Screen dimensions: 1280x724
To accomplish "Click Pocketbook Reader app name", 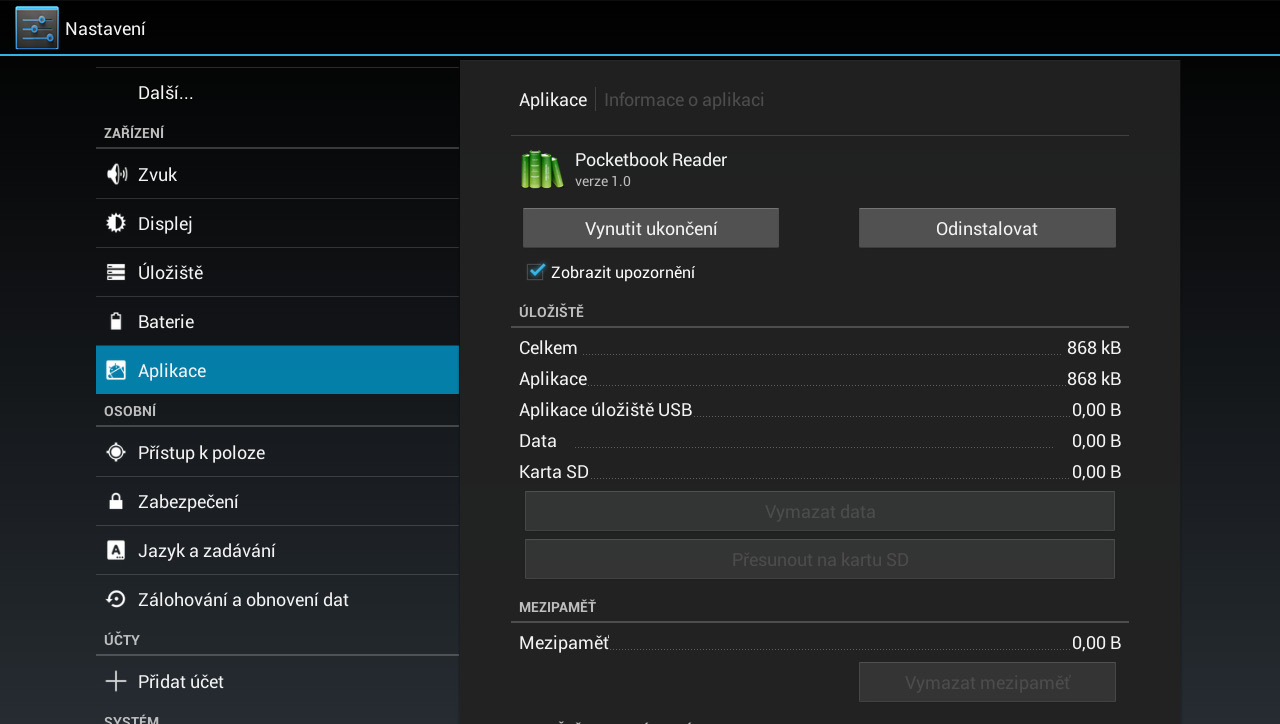I will [651, 160].
